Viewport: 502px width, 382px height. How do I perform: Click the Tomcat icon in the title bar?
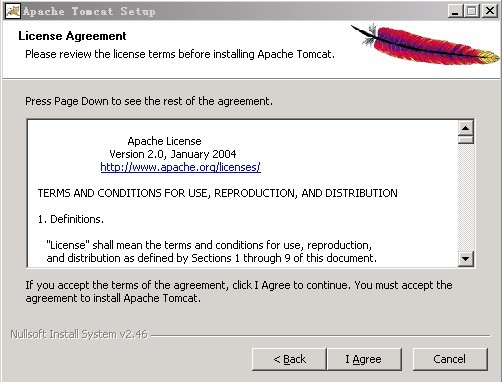tap(13, 11)
